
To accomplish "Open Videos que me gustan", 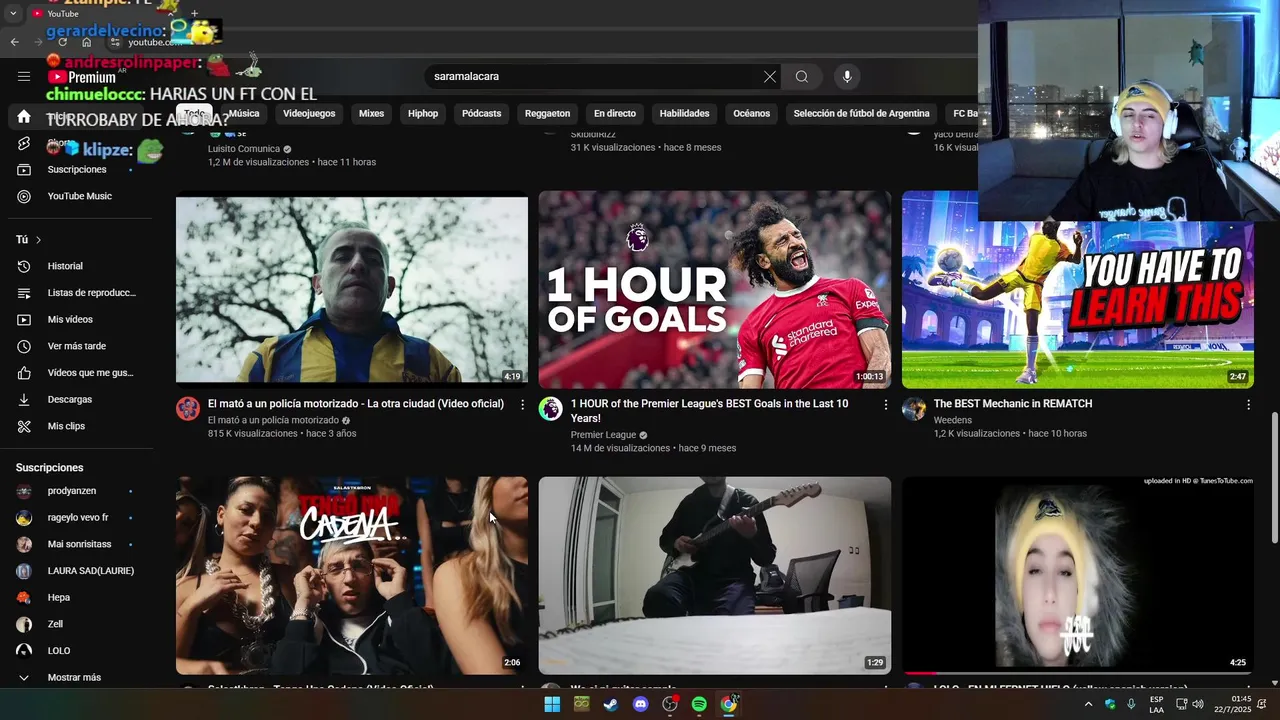I will click(x=80, y=373).
